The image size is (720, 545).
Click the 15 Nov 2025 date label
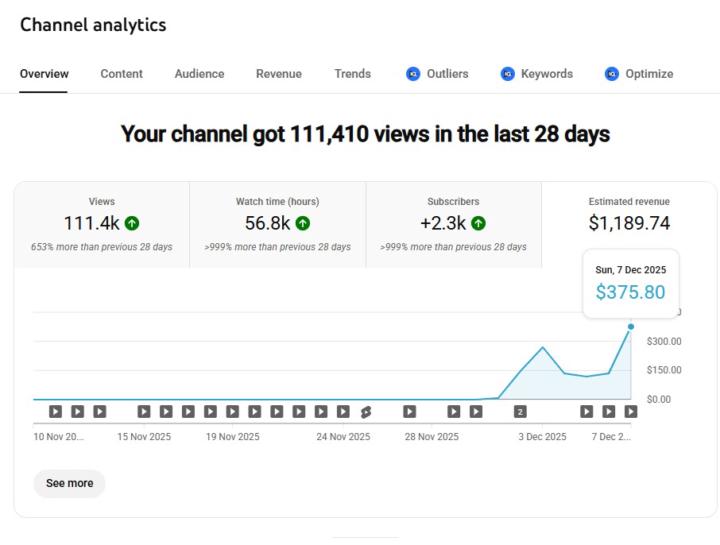click(144, 437)
